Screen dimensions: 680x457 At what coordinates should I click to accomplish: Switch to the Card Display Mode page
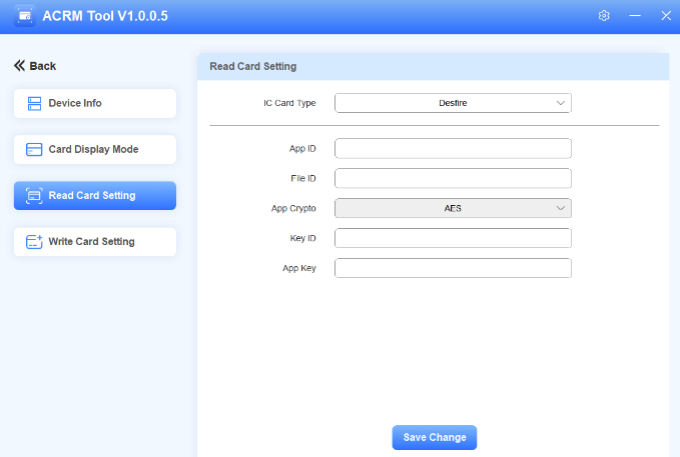(94, 150)
